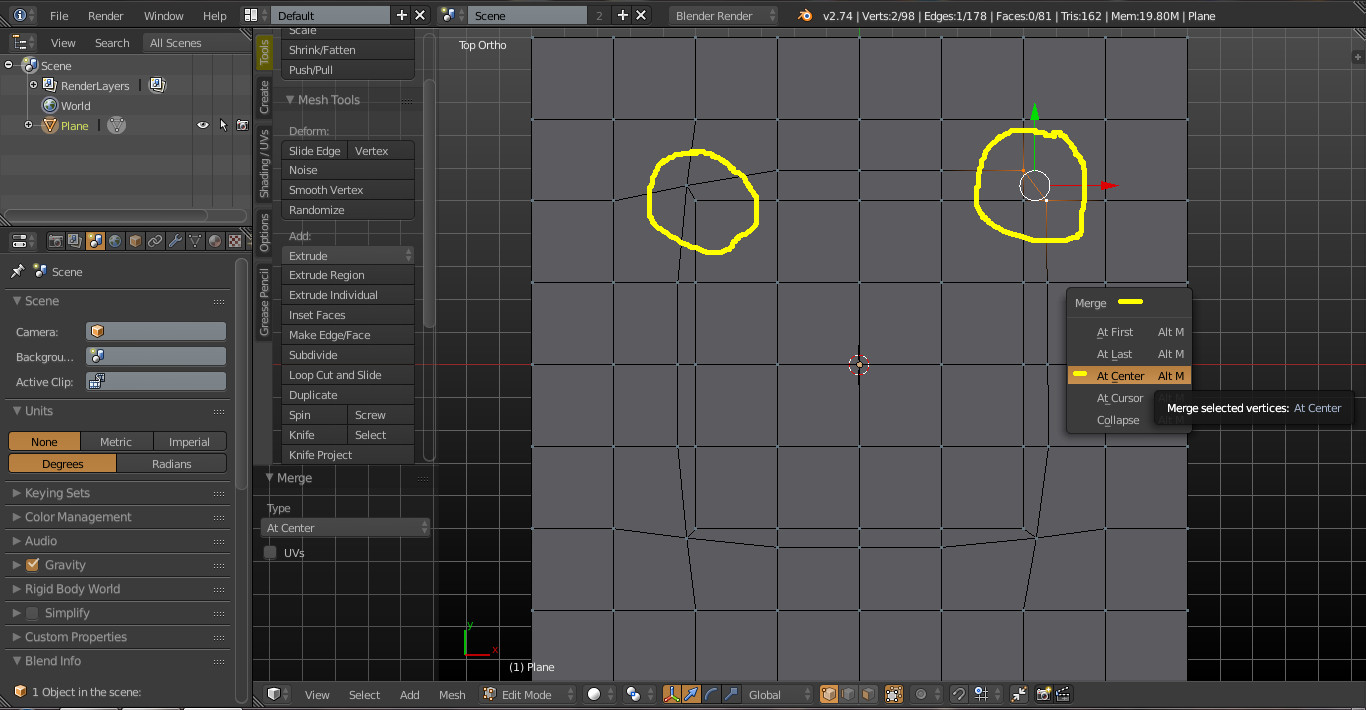
Task: Click the OpenGL render animation clapper icon
Action: click(1063, 694)
